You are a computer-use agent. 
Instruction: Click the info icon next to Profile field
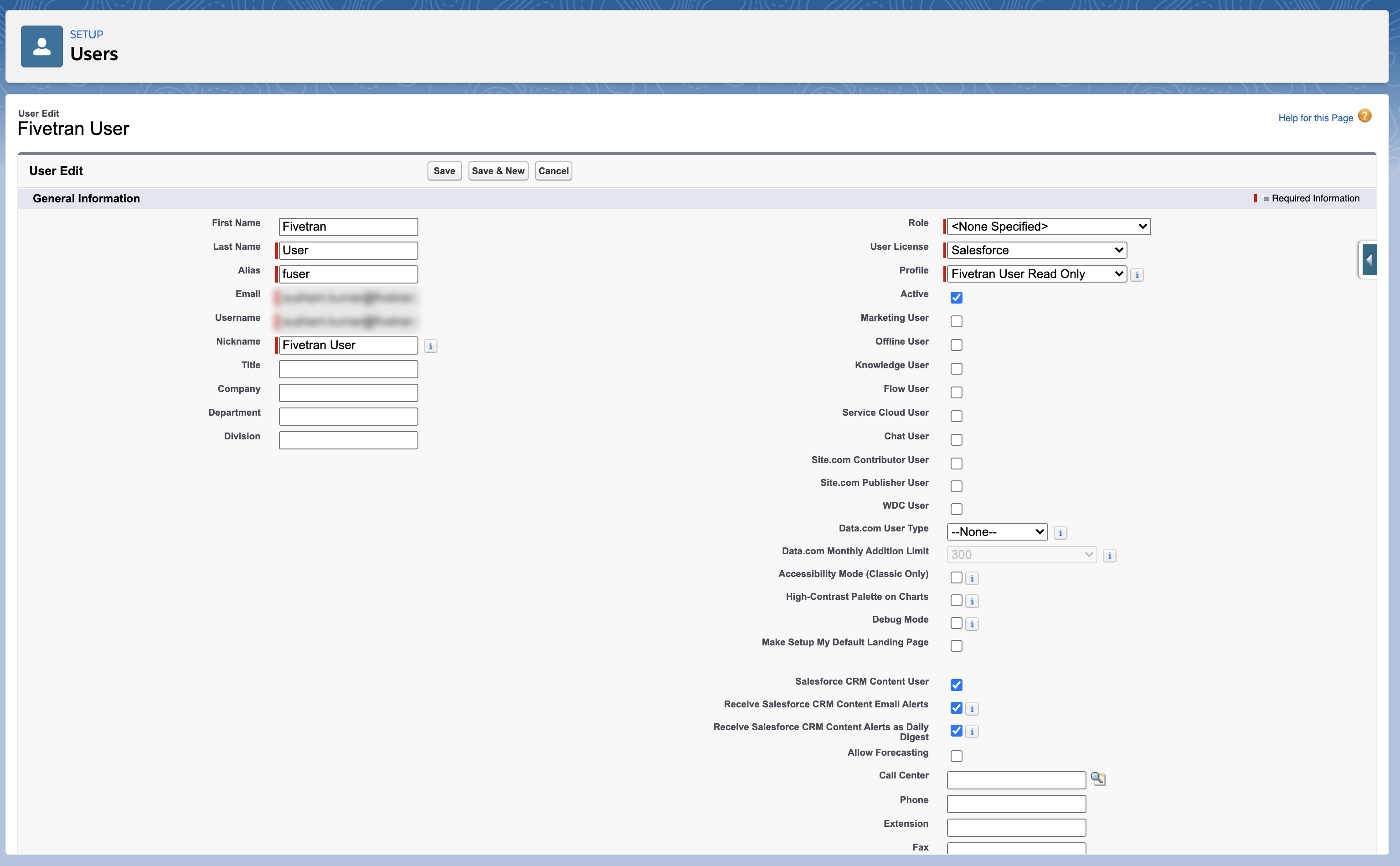coord(1137,275)
